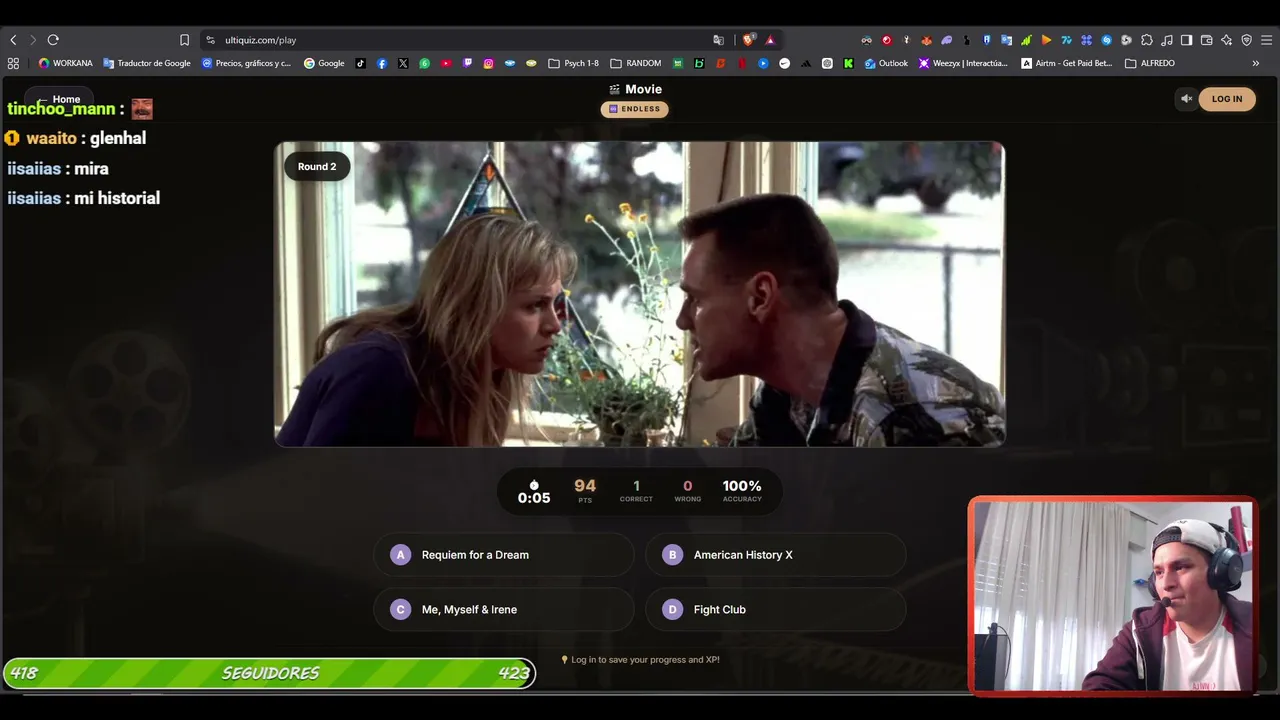Image resolution: width=1280 pixels, height=720 pixels.
Task: Open the Google bookmark
Action: click(x=324, y=63)
